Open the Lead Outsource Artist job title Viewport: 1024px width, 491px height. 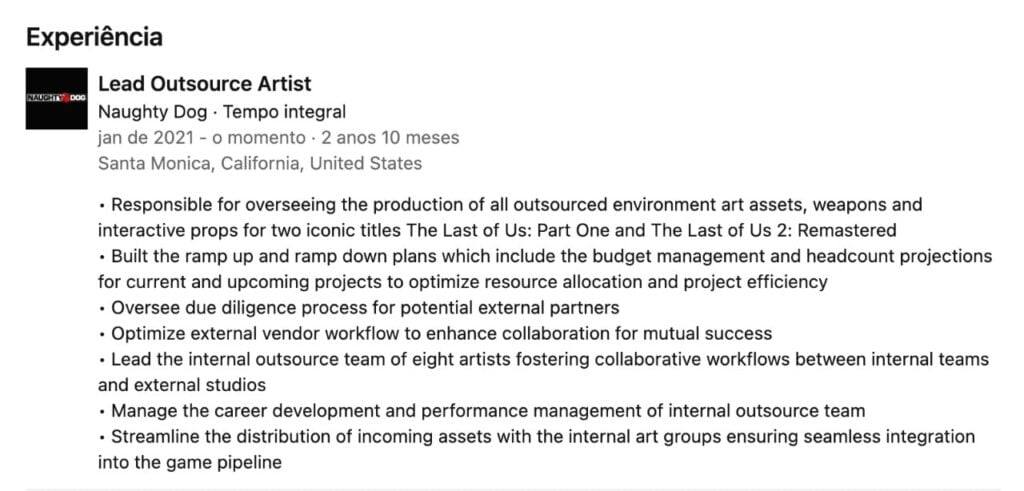tap(204, 84)
